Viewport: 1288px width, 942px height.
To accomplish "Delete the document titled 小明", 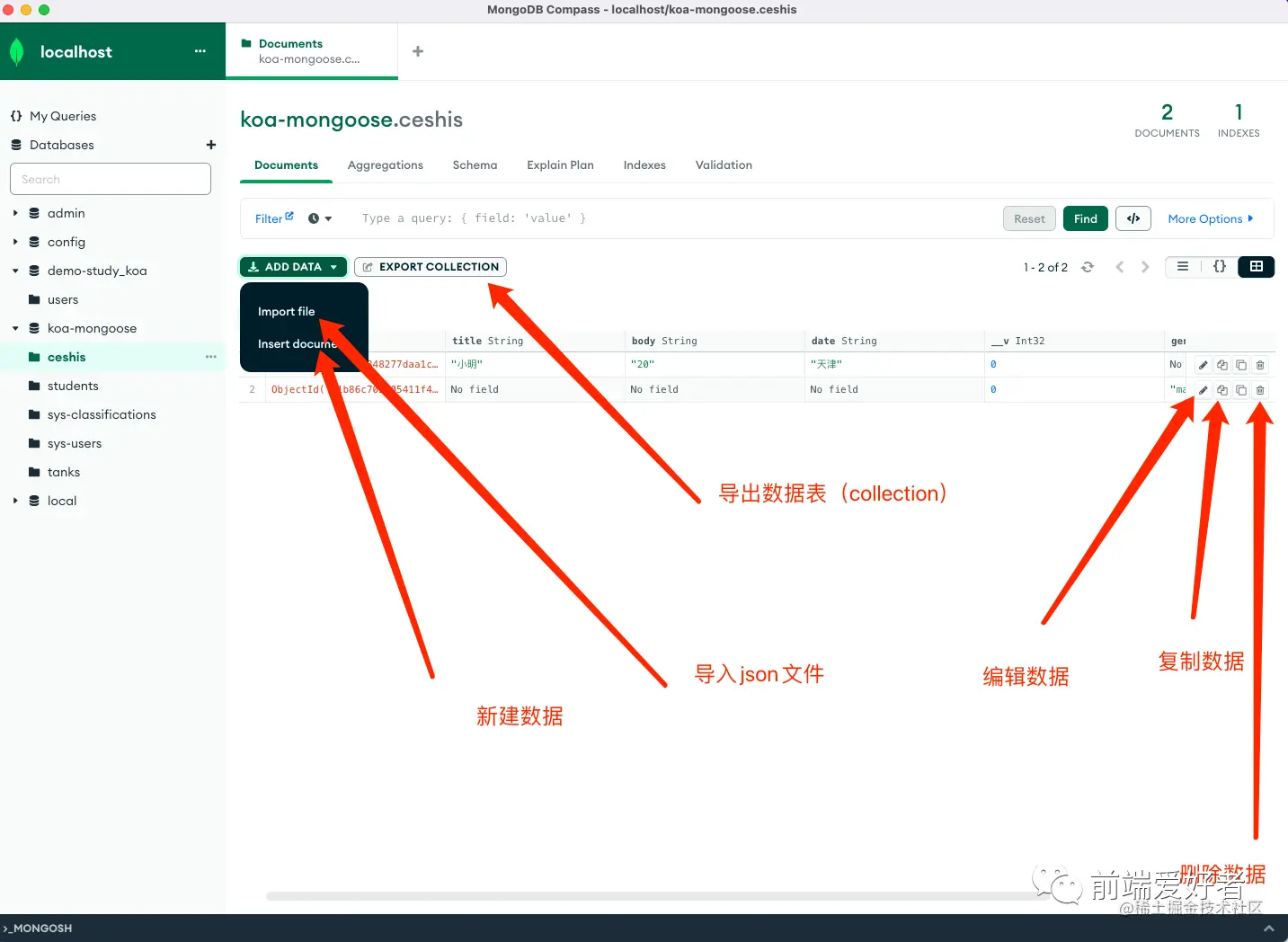I will pos(1260,365).
